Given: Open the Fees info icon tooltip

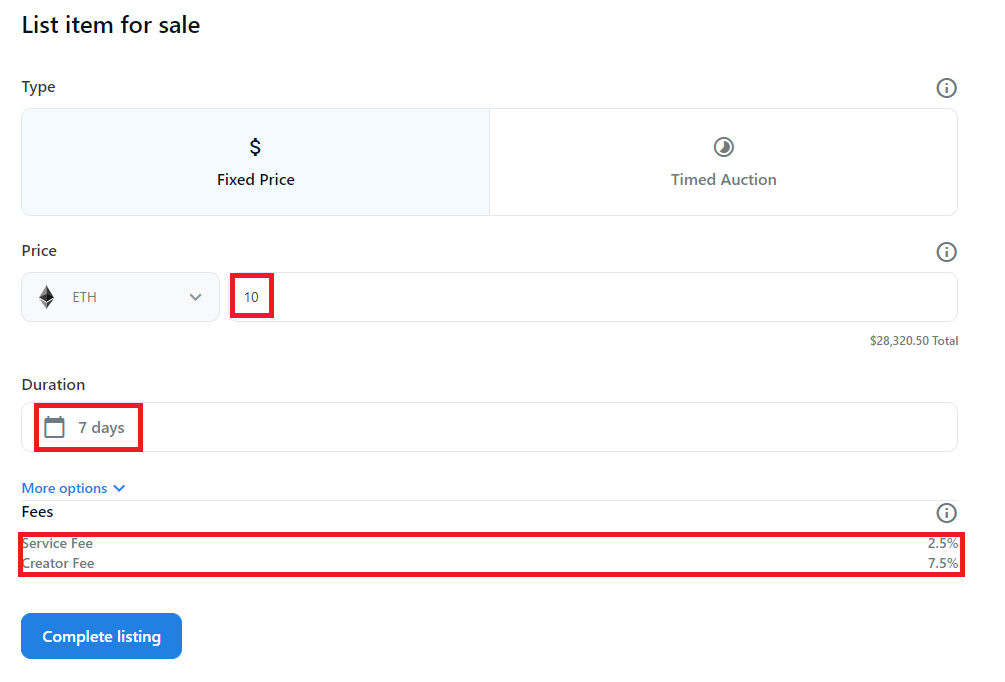Looking at the screenshot, I should click(x=946, y=513).
